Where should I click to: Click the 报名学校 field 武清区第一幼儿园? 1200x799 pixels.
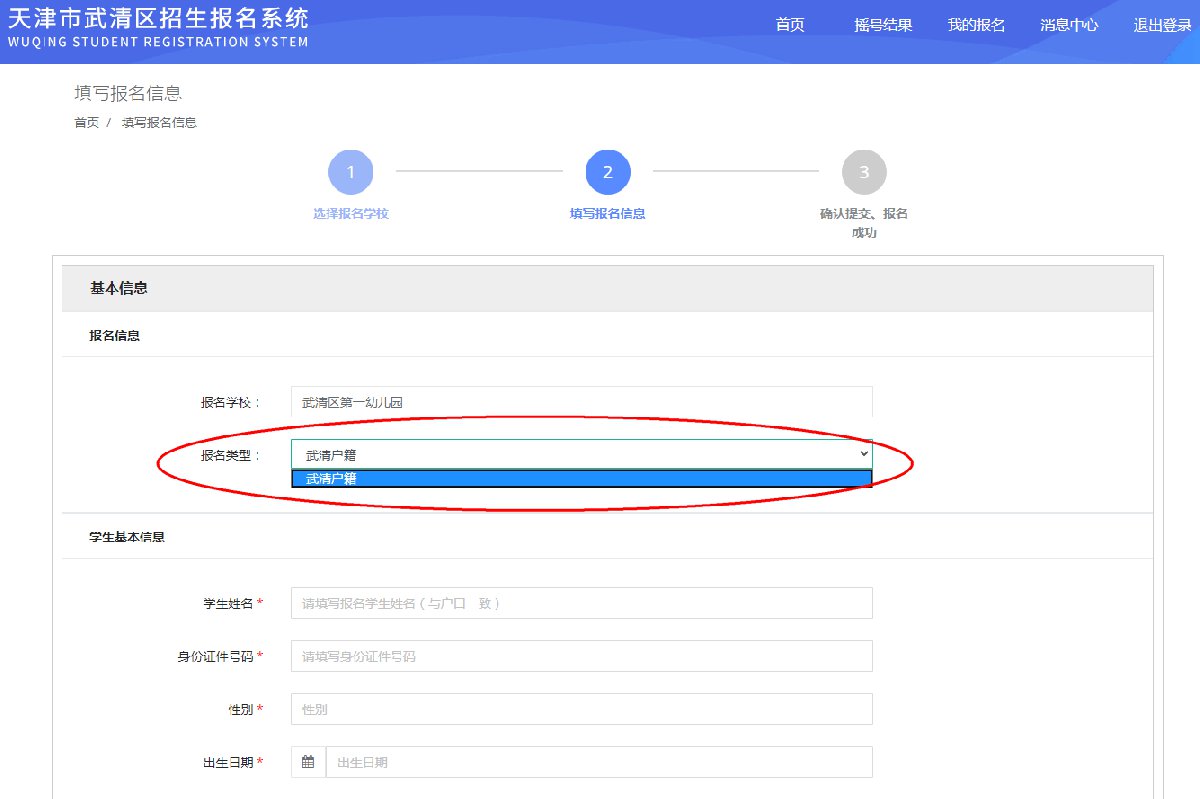(581, 402)
